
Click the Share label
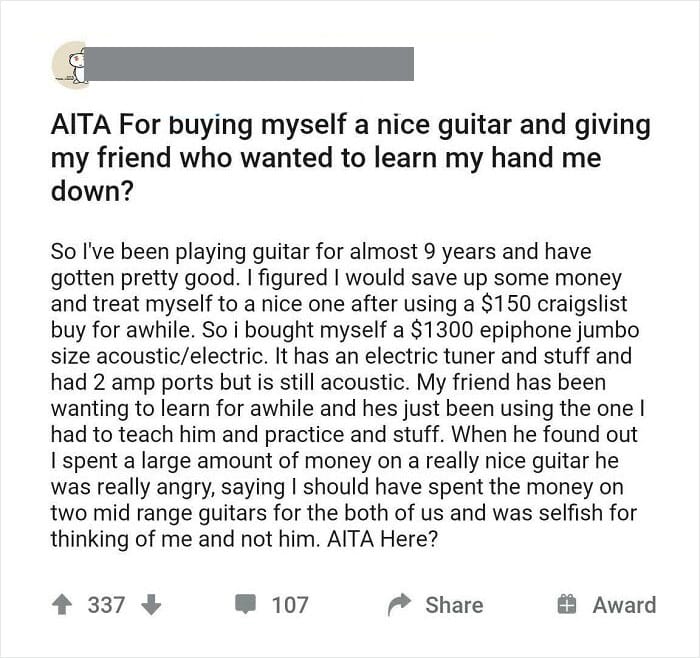(454, 605)
